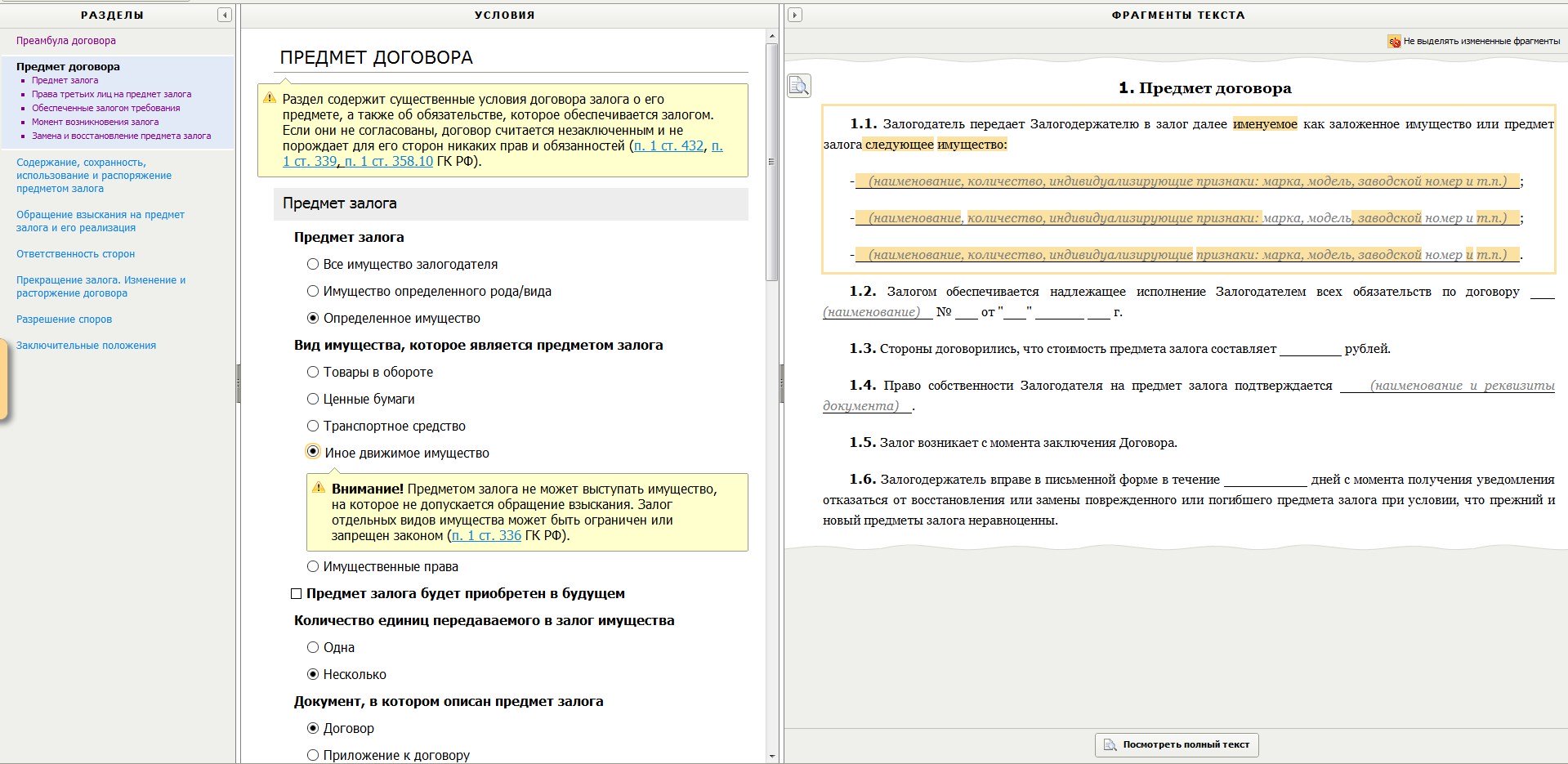1568x764 pixels.
Task: Click the 'Посмотреть полный текст' button
Action: coord(1177,744)
